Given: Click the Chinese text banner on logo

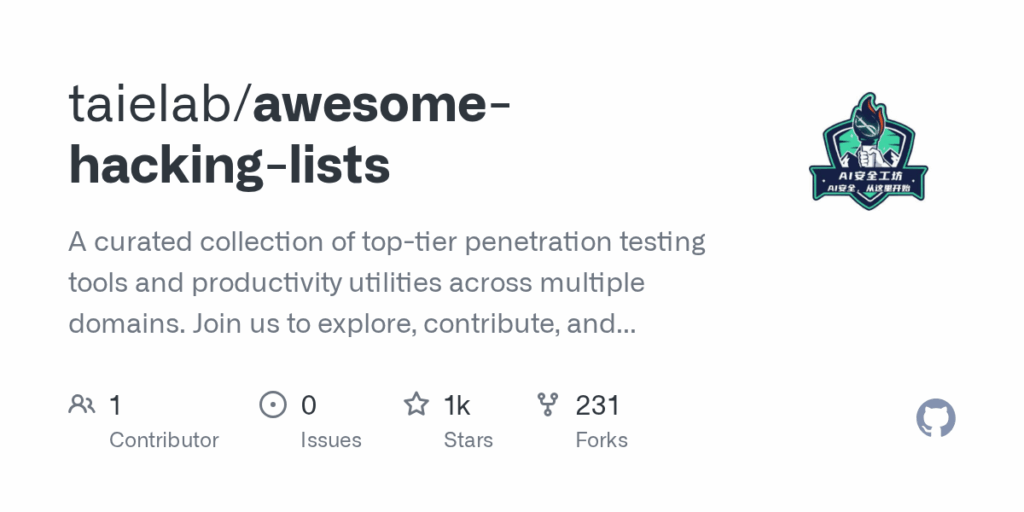Looking at the screenshot, I should click(x=869, y=184).
